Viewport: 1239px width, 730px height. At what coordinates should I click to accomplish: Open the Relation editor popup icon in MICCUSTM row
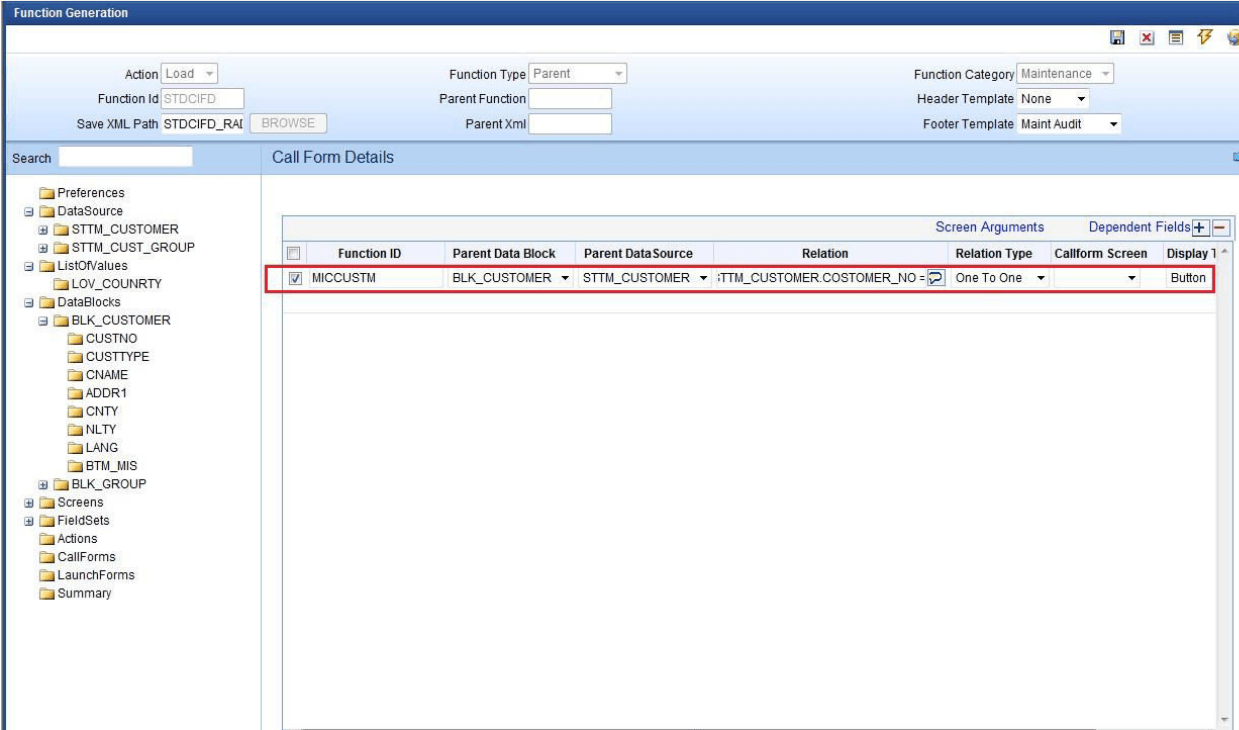click(x=937, y=278)
